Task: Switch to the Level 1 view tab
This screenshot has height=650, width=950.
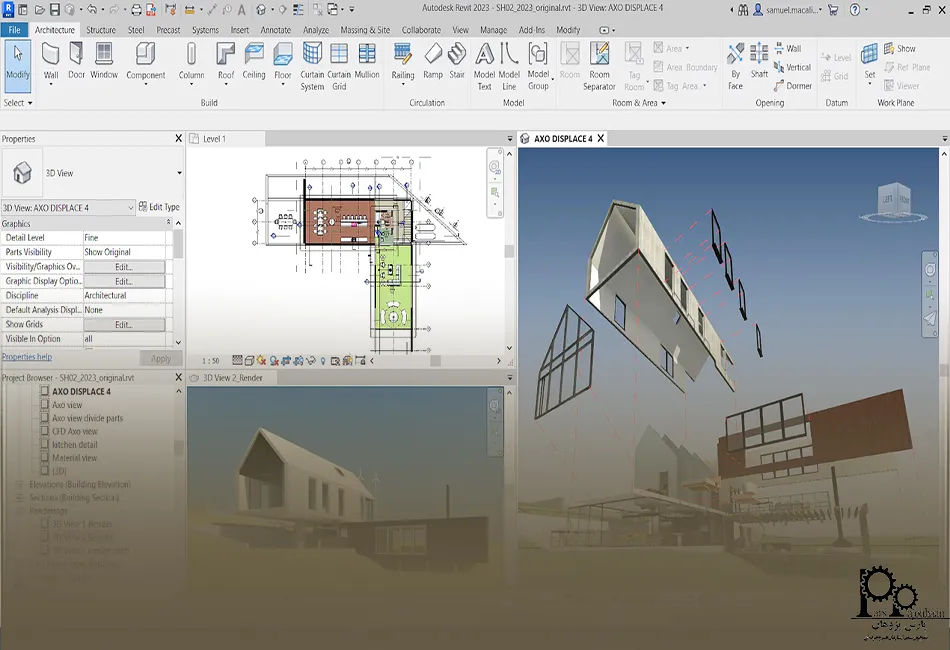Action: 214,139
